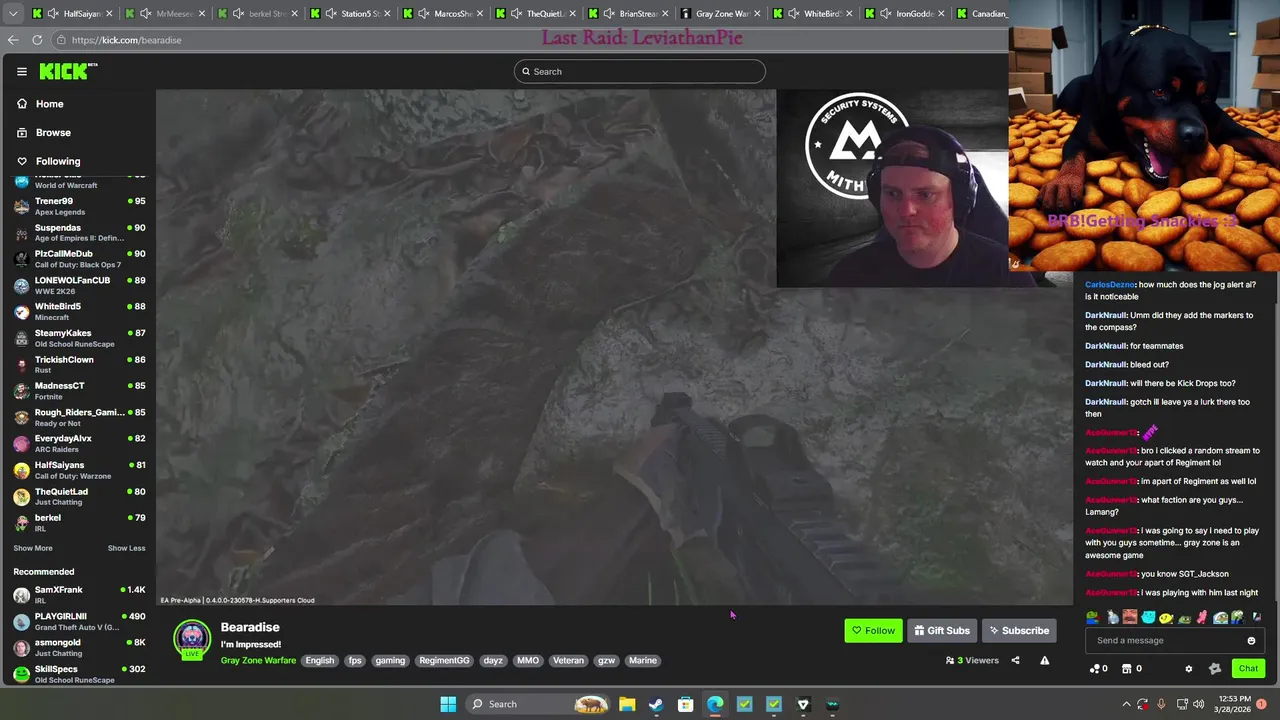Click the RegimentGG tag
This screenshot has width=1280, height=720.
click(444, 660)
